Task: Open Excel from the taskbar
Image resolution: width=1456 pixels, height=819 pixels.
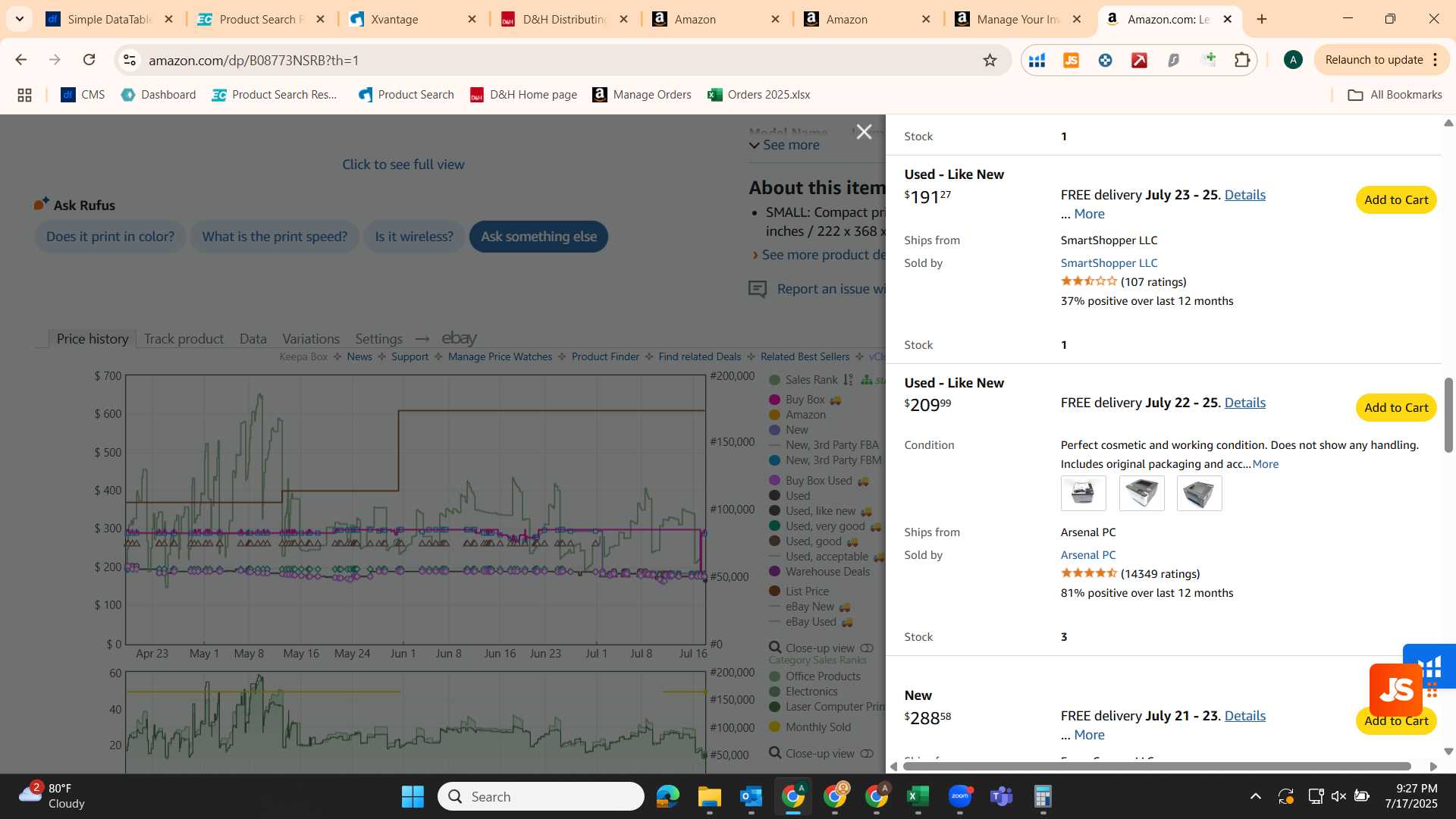Action: click(918, 796)
